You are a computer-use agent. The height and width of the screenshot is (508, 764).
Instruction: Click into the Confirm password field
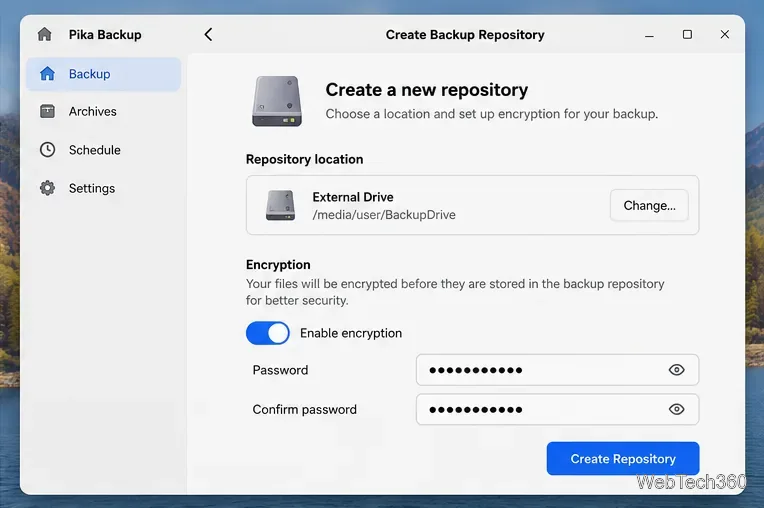point(557,409)
